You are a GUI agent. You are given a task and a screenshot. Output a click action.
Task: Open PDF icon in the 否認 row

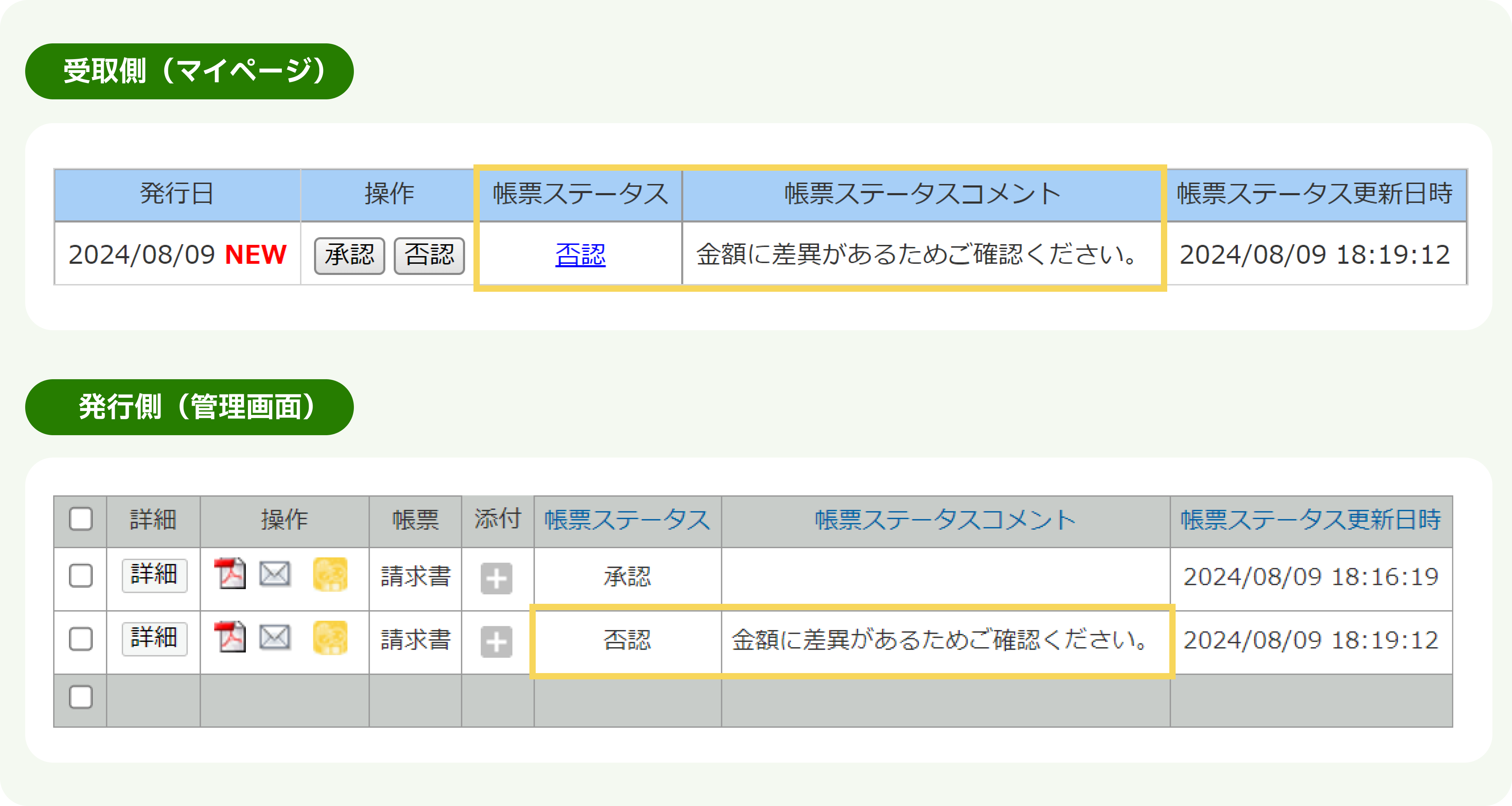(229, 637)
